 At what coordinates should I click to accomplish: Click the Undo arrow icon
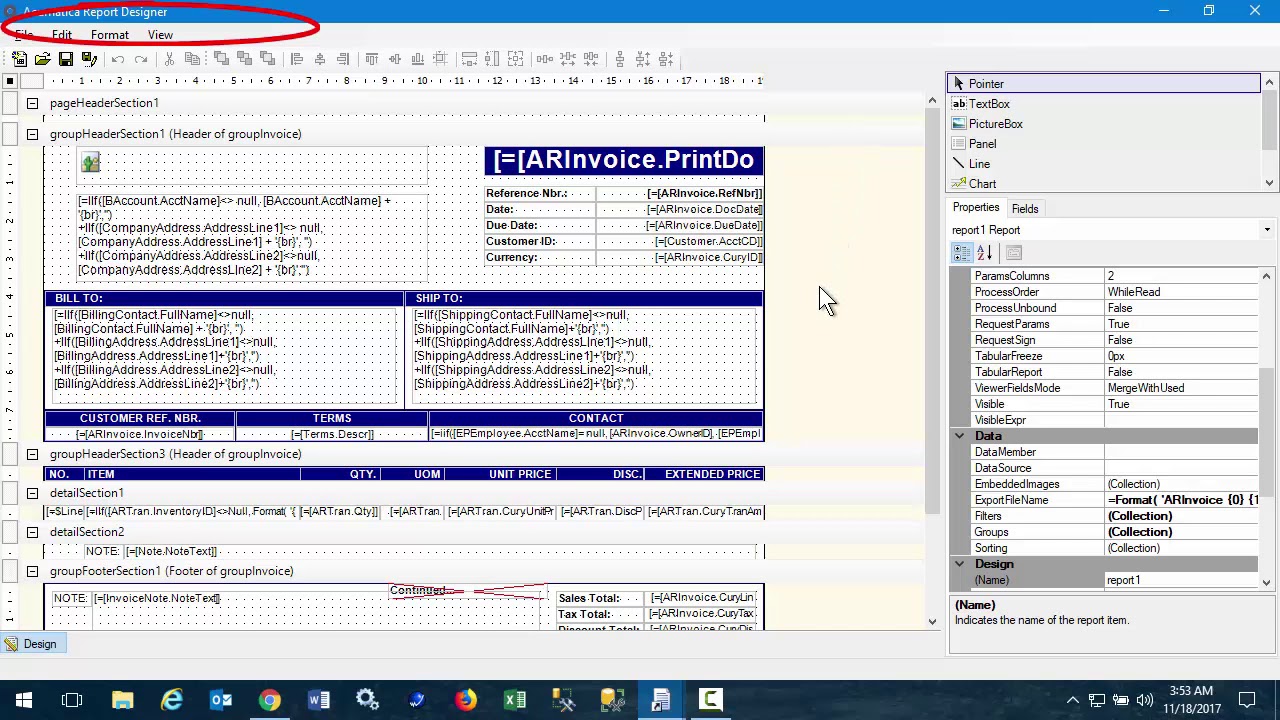[118, 59]
